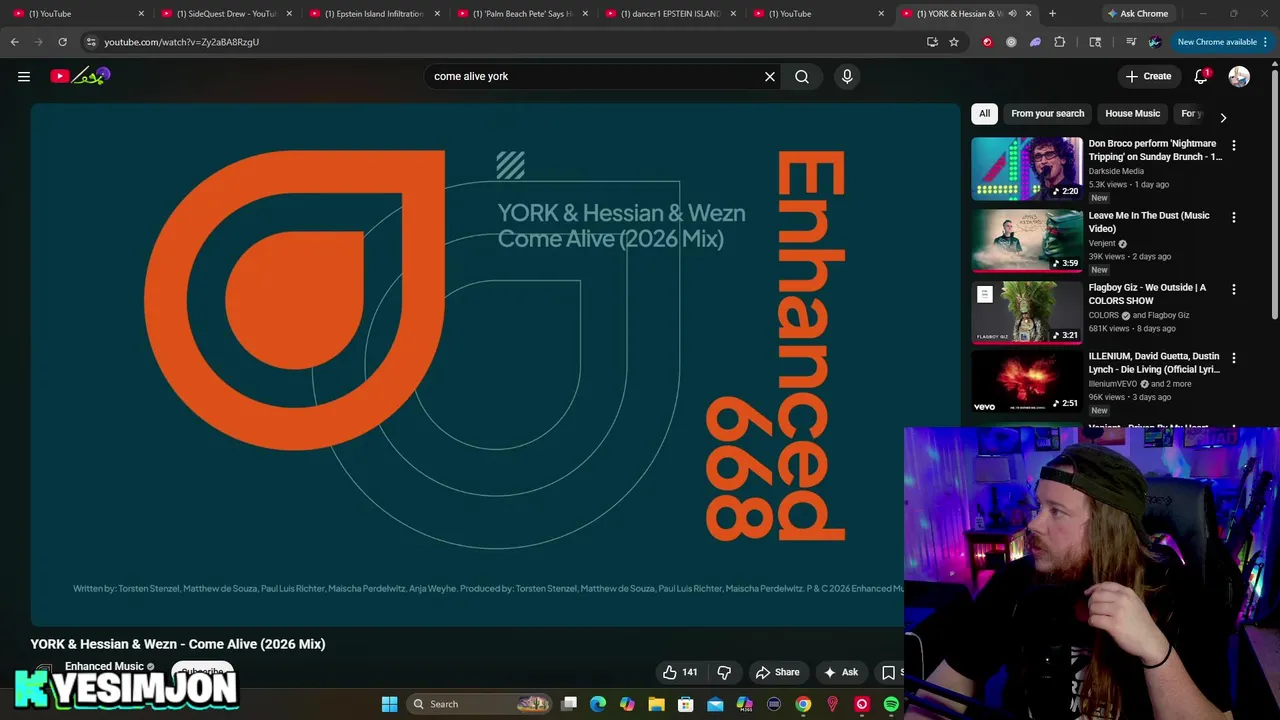Image resolution: width=1280 pixels, height=720 pixels.
Task: Launch Microsoft Edge from taskbar
Action: pos(598,704)
